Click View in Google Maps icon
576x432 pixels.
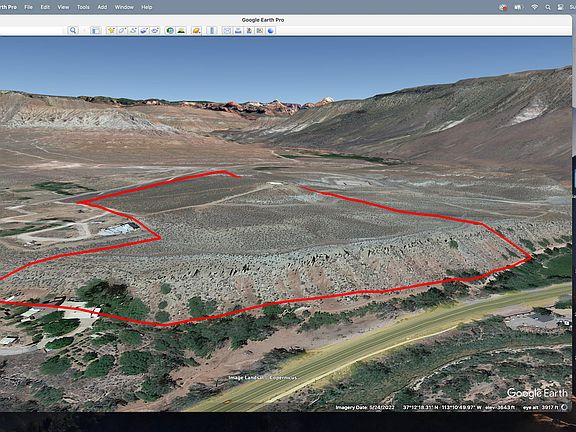(x=260, y=30)
